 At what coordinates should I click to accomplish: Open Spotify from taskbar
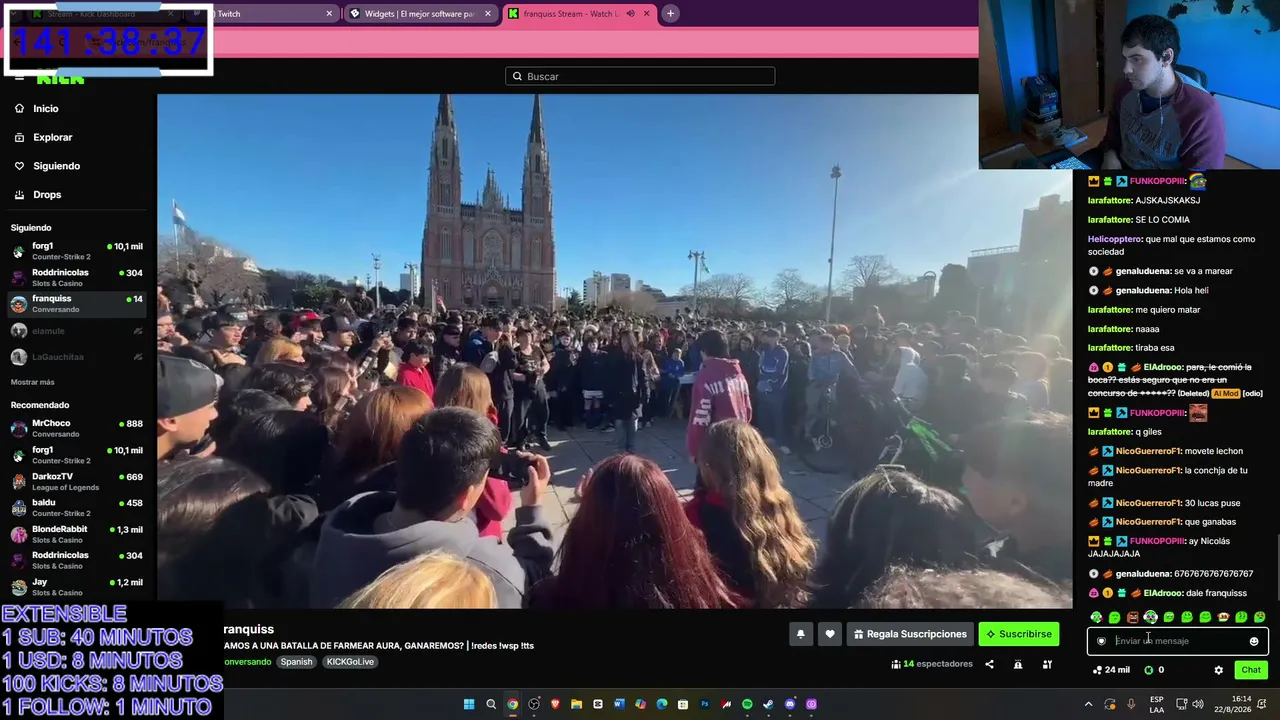pyautogui.click(x=747, y=704)
